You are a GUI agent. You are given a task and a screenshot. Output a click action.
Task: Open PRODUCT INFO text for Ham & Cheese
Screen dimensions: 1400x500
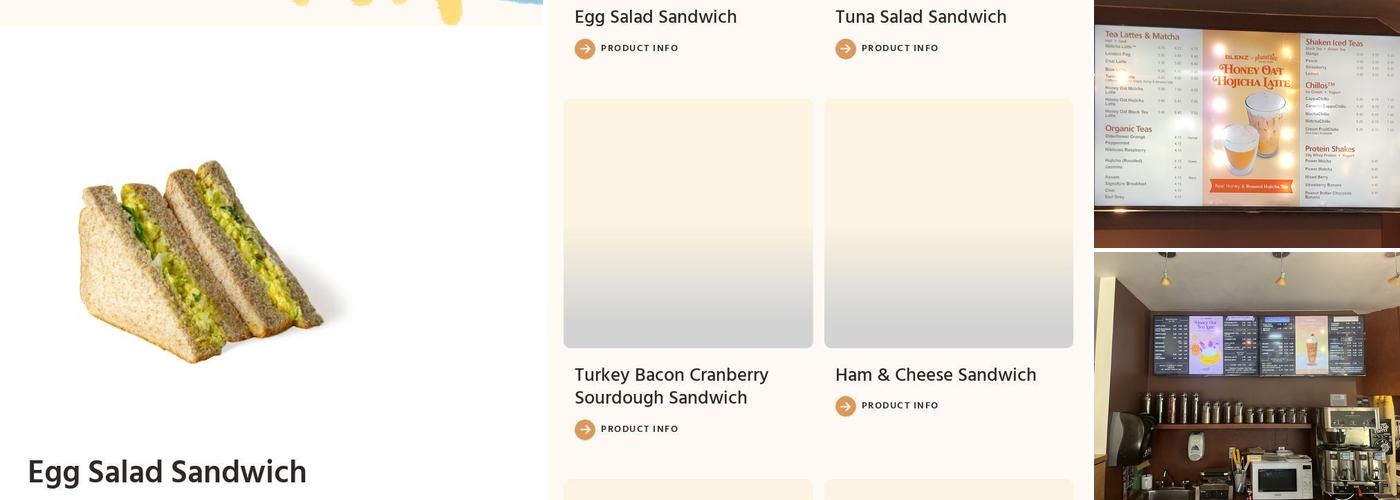(x=900, y=406)
